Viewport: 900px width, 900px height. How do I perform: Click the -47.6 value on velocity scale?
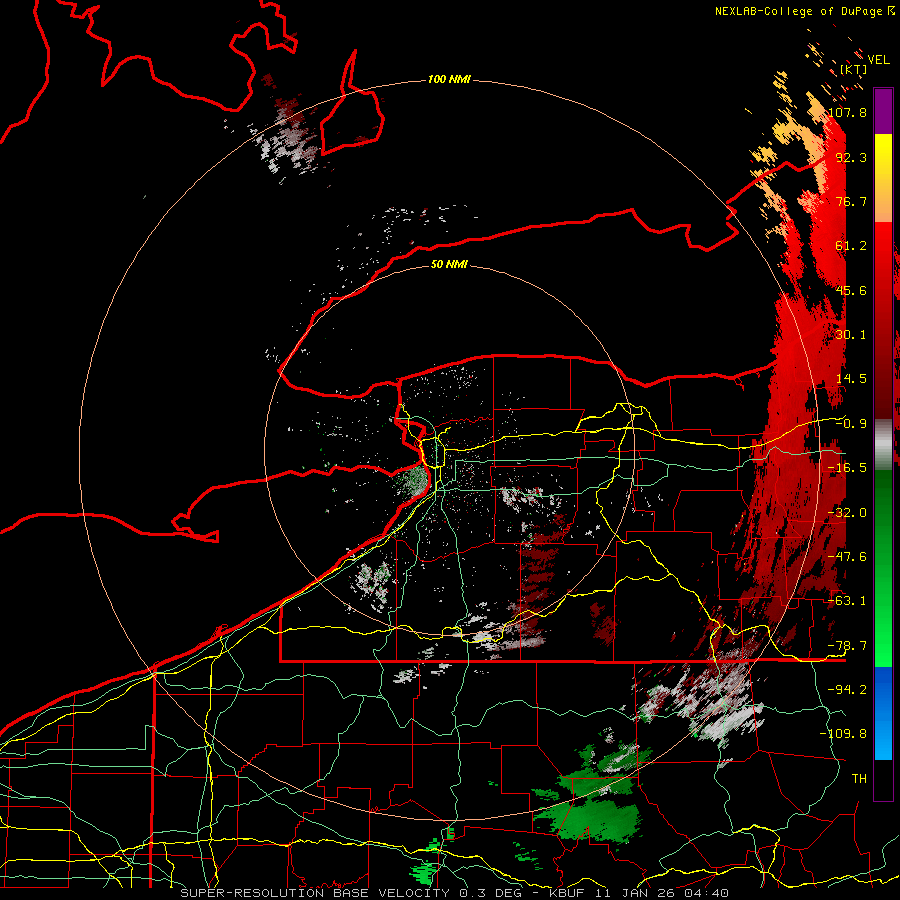pos(847,557)
